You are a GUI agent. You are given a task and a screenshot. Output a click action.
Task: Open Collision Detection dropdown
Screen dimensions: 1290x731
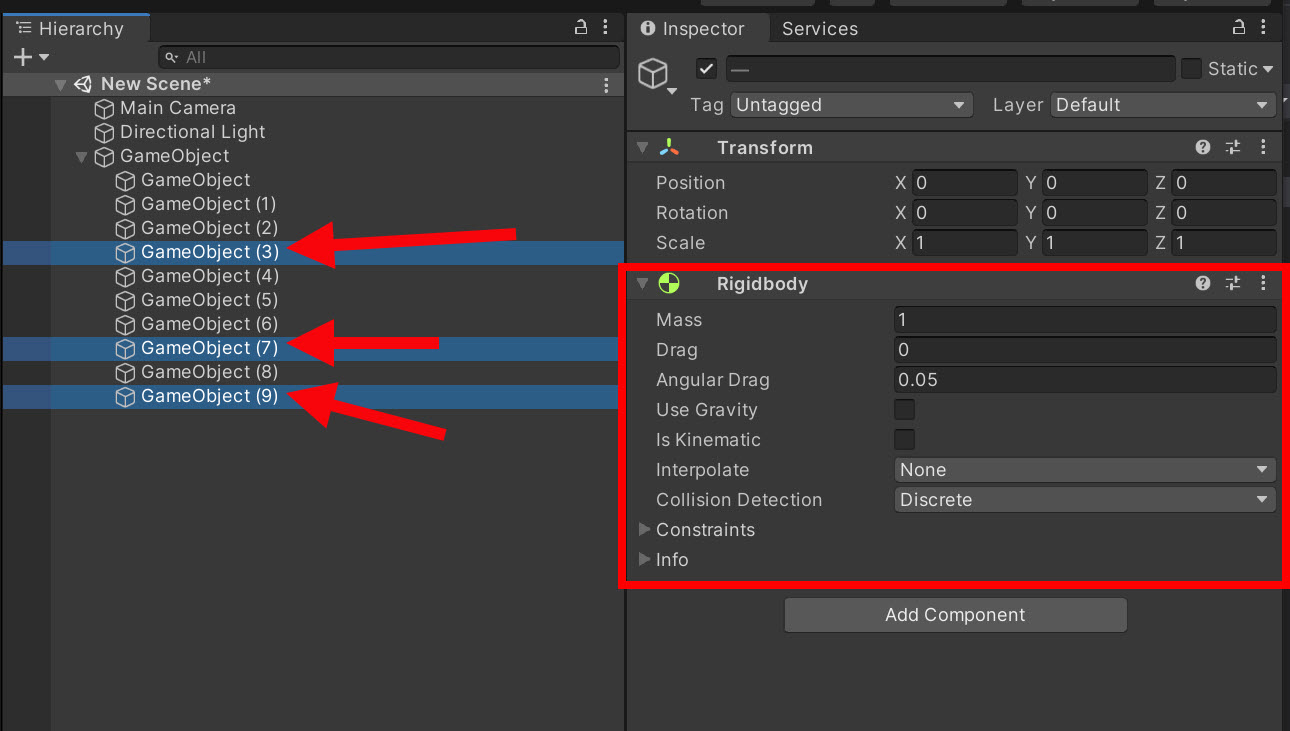point(1085,499)
